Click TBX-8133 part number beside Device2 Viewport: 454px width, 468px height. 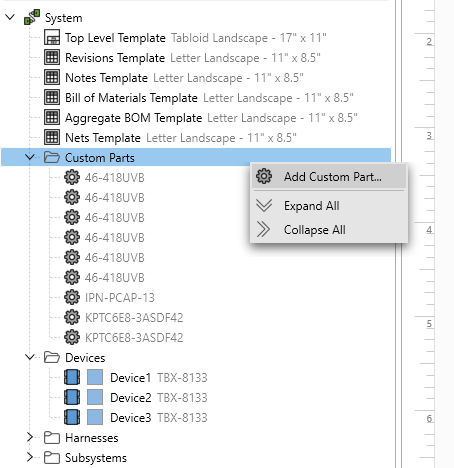click(x=182, y=398)
